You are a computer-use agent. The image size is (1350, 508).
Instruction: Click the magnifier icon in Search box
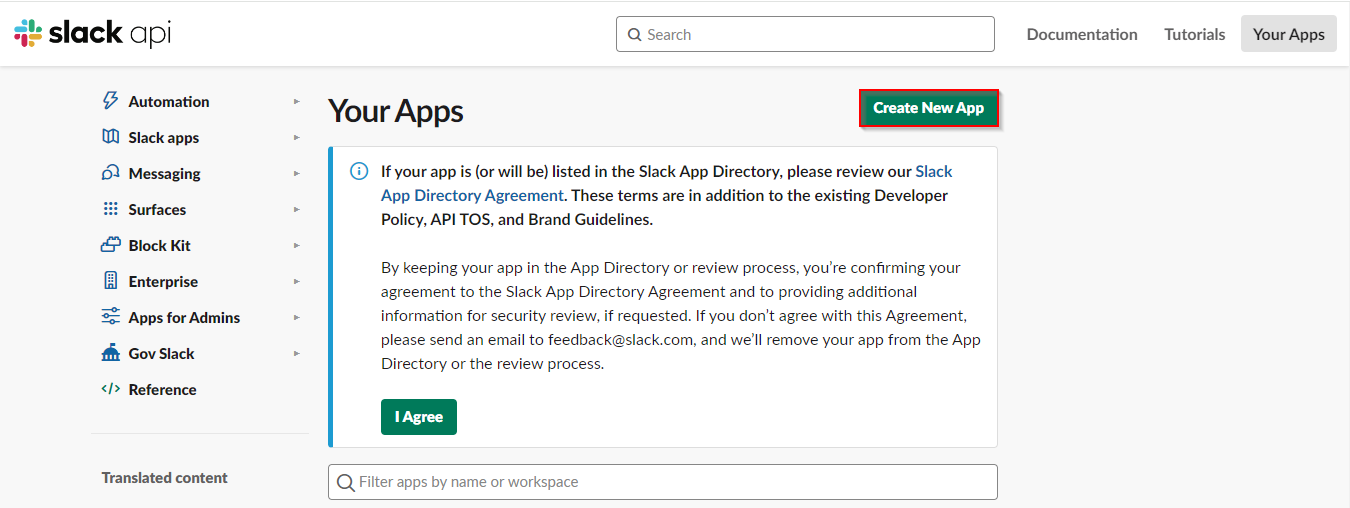pos(634,34)
